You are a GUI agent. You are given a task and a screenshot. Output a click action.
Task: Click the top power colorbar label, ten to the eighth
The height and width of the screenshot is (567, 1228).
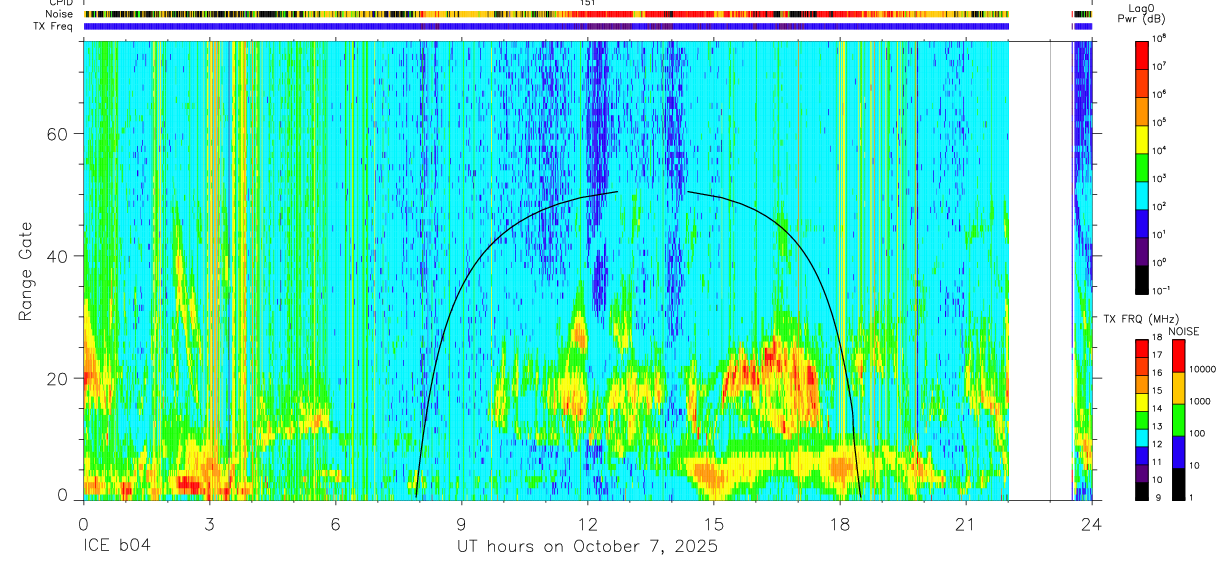tap(1158, 39)
